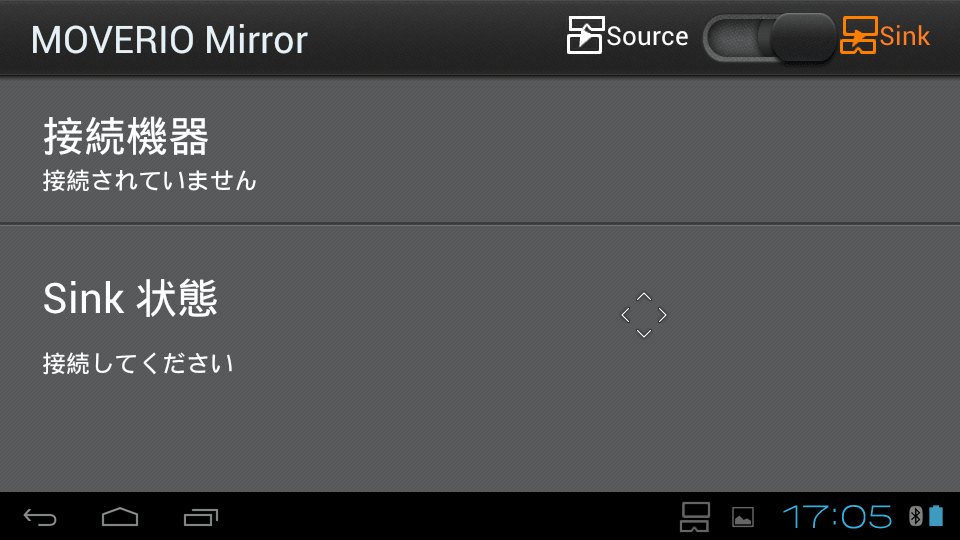Click the 17:05 clock
This screenshot has width=960, height=540.
pos(837,517)
